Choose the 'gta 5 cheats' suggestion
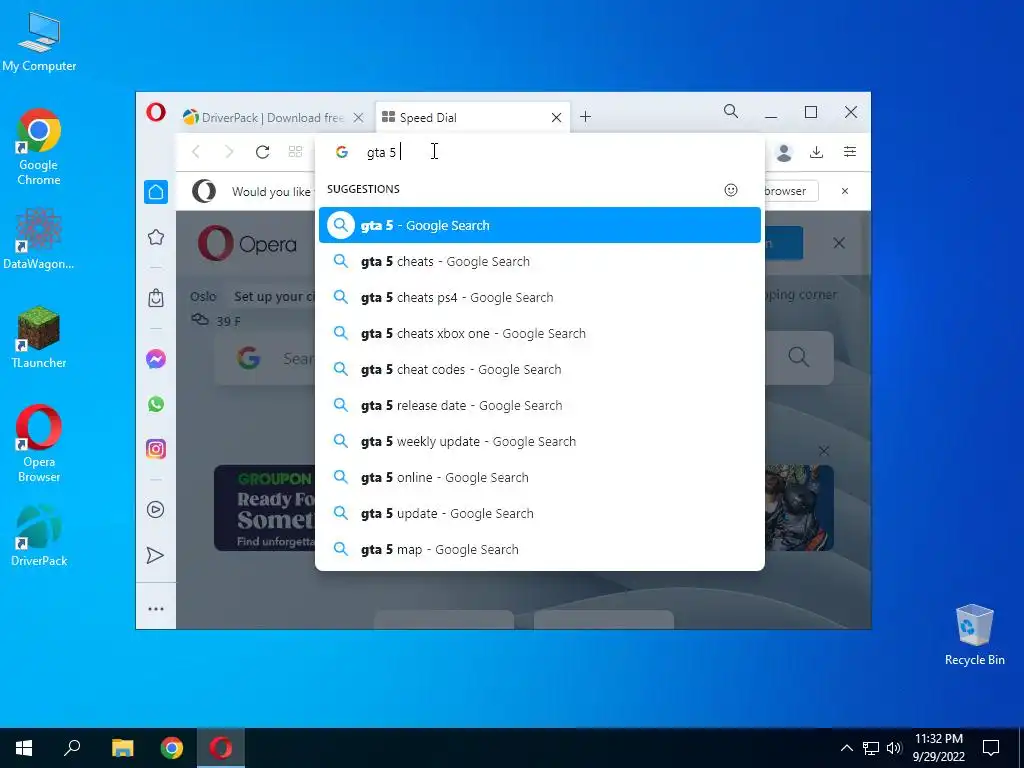Viewport: 1024px width, 768px height. tap(539, 261)
